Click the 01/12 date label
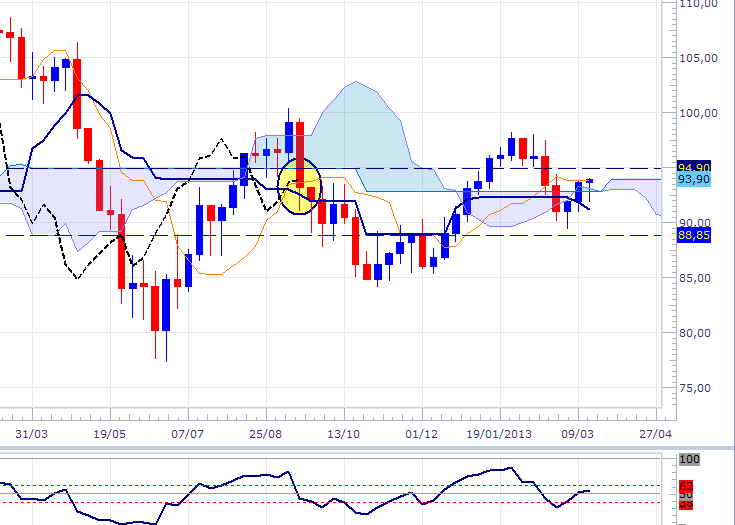 click(422, 436)
